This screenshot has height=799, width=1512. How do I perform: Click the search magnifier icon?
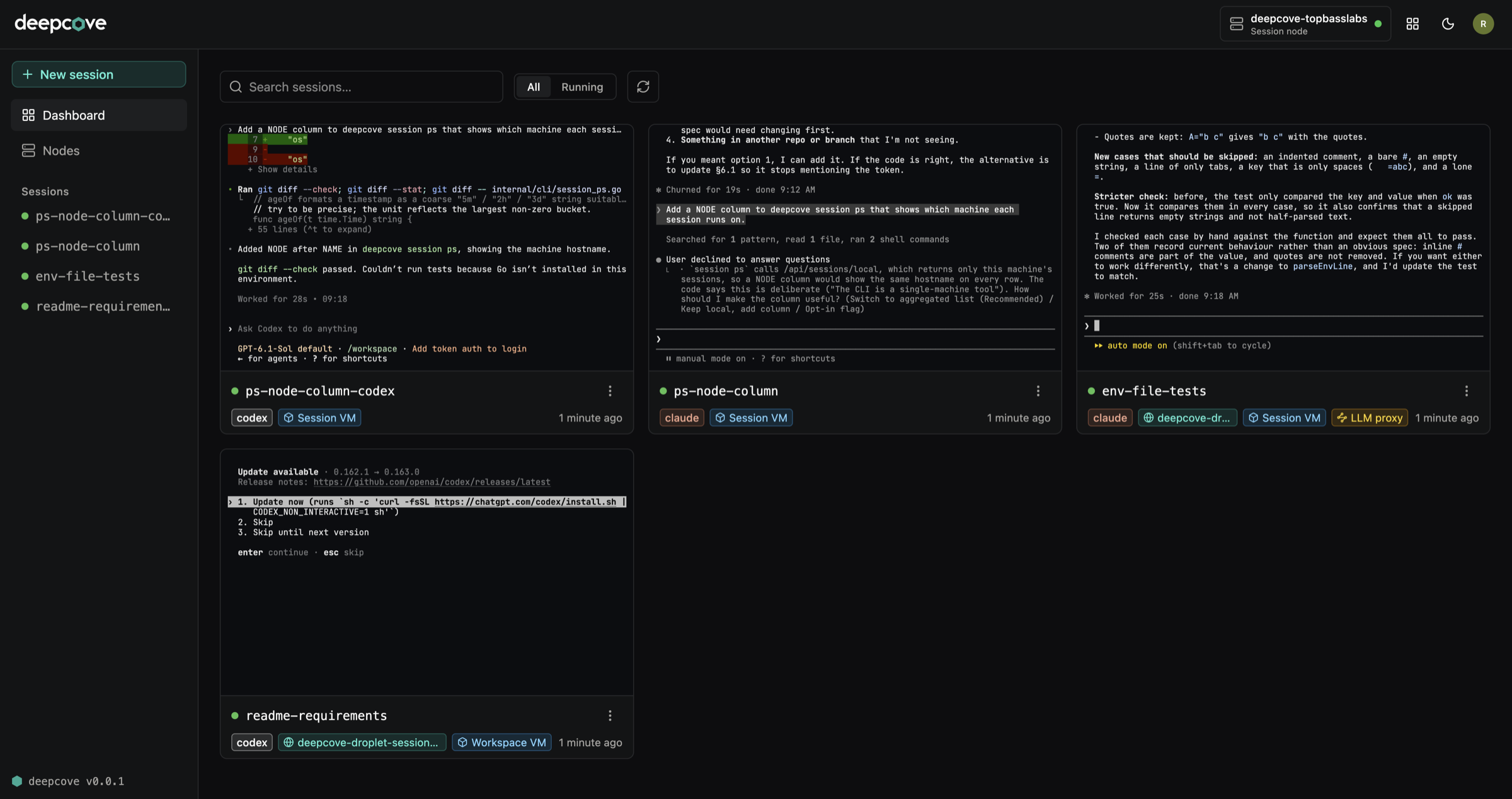236,86
